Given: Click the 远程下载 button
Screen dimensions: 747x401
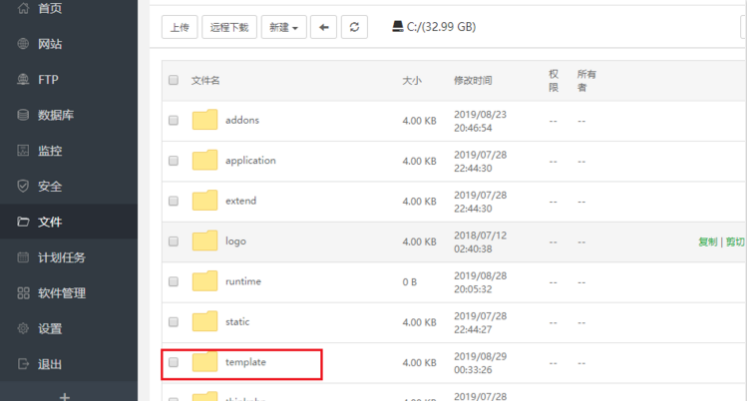Looking at the screenshot, I should click(x=229, y=28).
